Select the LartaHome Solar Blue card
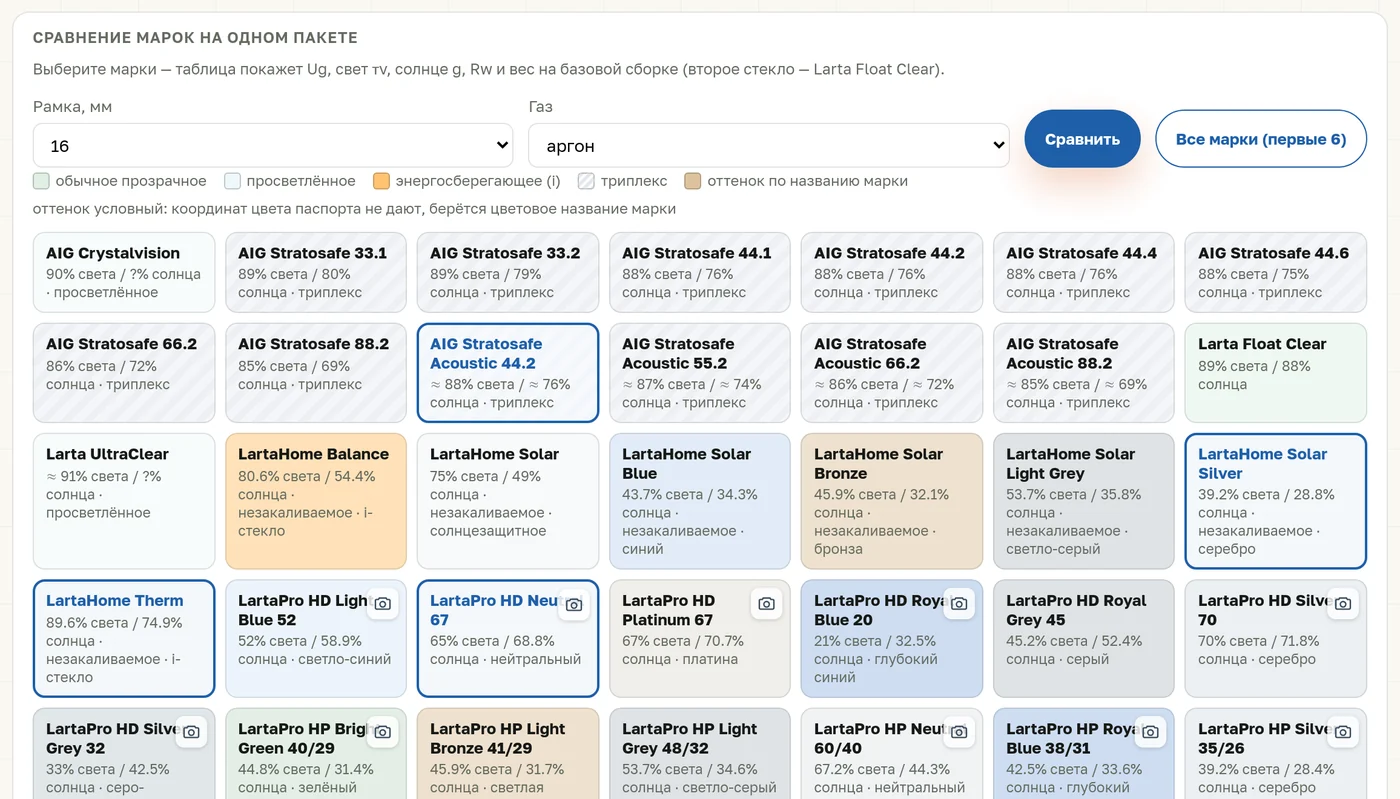The width and height of the screenshot is (1400, 799). coord(700,501)
